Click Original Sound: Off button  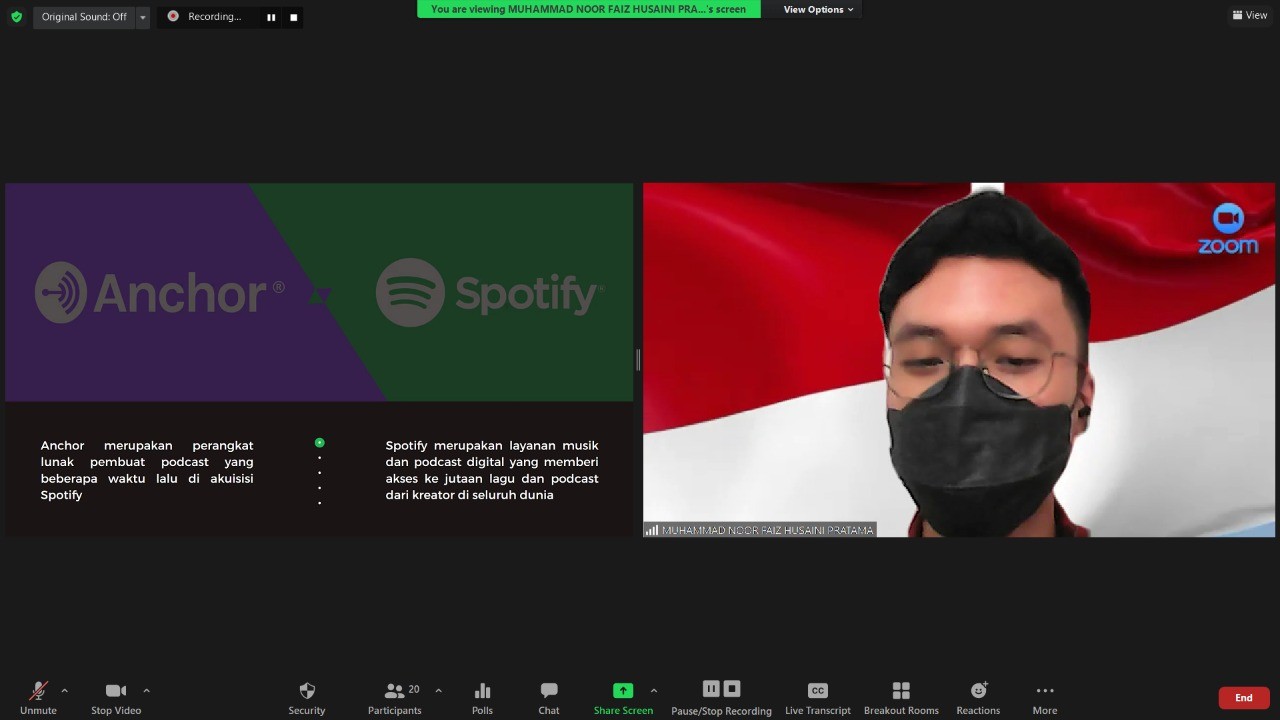tap(84, 17)
